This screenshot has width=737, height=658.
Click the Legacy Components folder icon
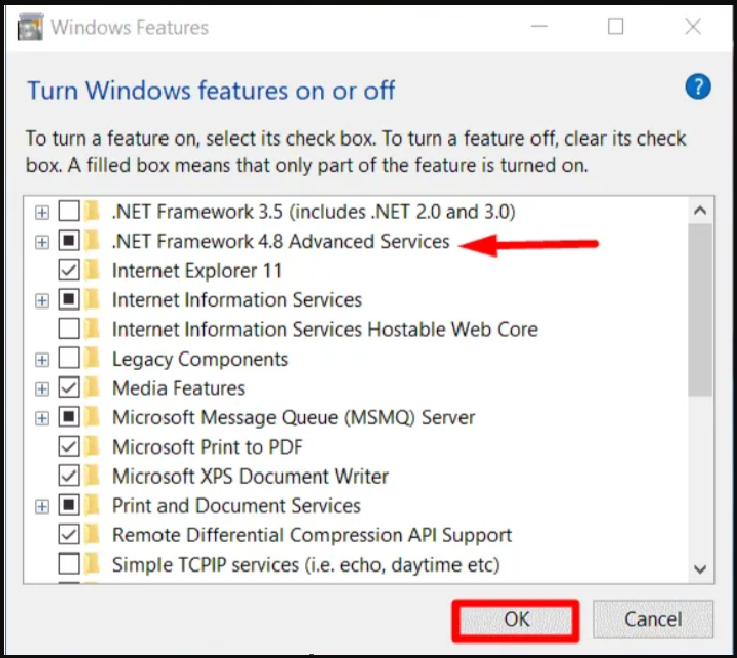tap(94, 359)
